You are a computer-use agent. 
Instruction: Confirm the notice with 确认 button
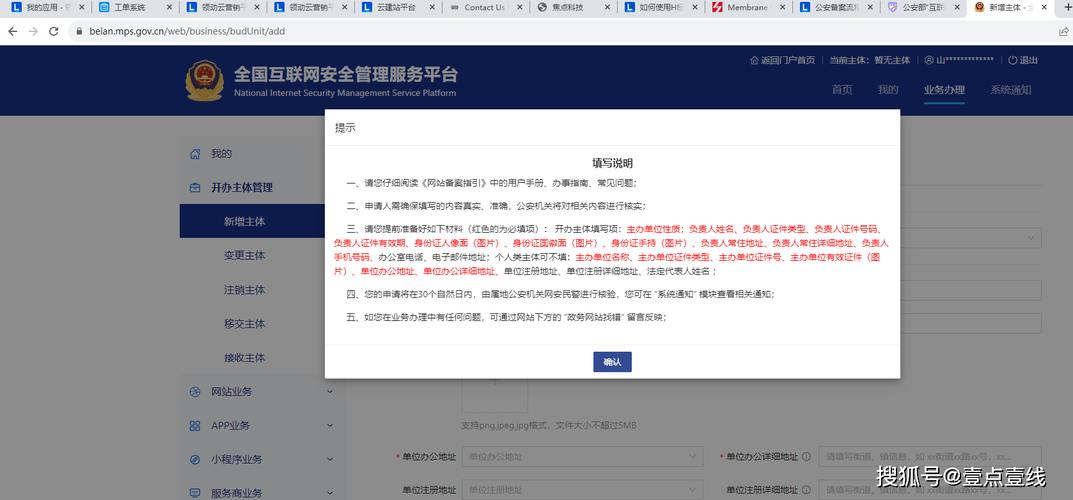[612, 362]
